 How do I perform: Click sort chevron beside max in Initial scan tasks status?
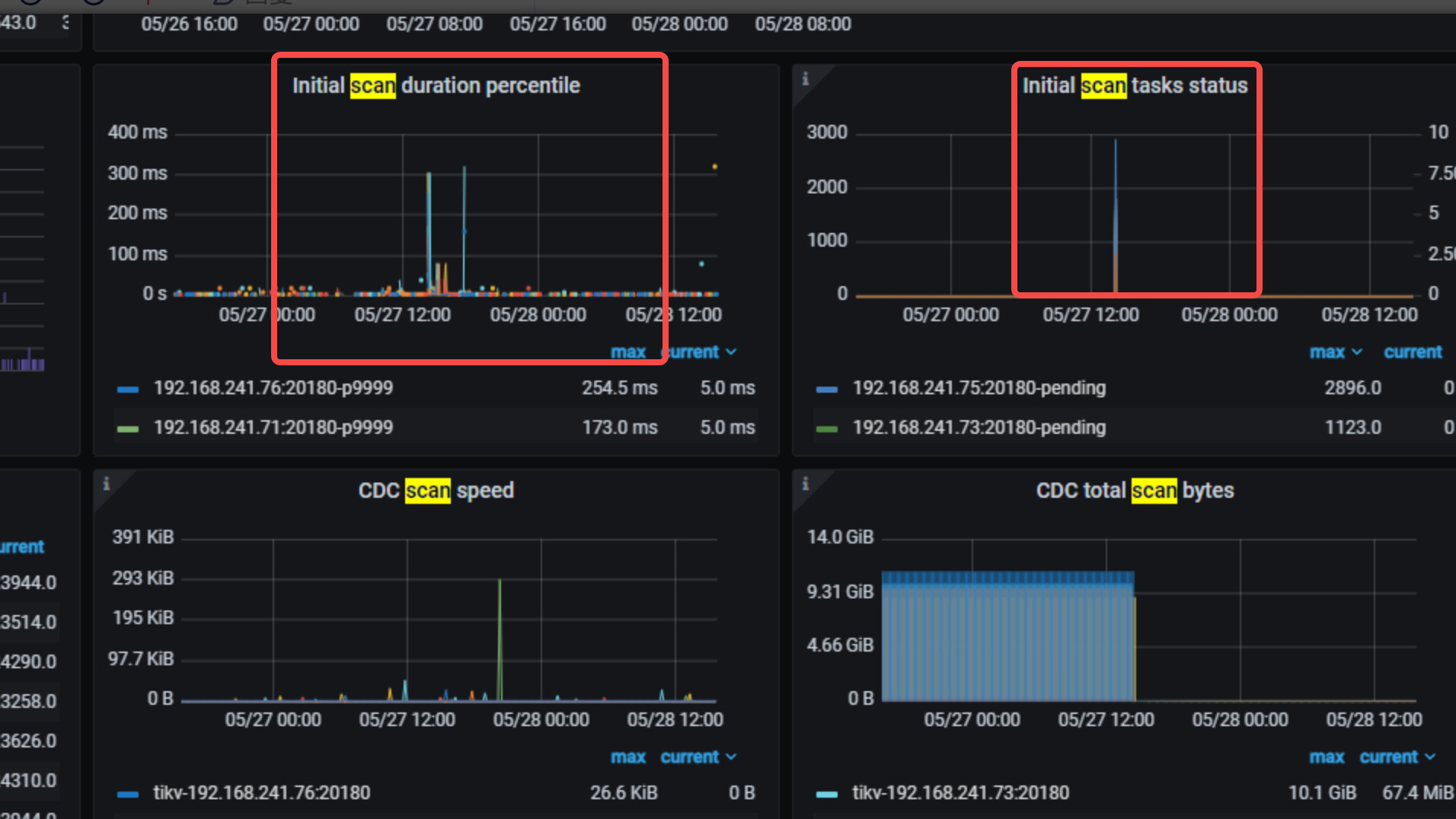point(1356,352)
